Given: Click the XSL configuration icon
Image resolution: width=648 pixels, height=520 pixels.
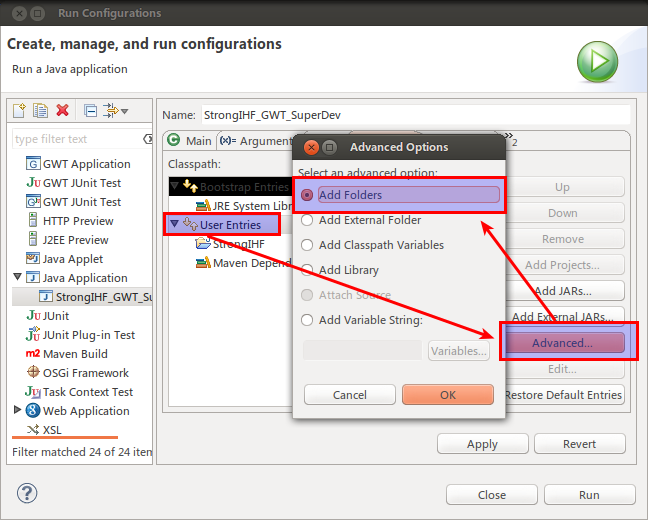Looking at the screenshot, I should 33,430.
